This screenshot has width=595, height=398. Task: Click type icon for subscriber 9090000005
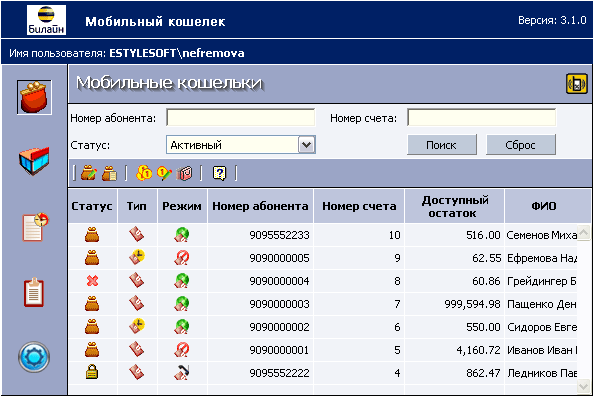pos(137,257)
